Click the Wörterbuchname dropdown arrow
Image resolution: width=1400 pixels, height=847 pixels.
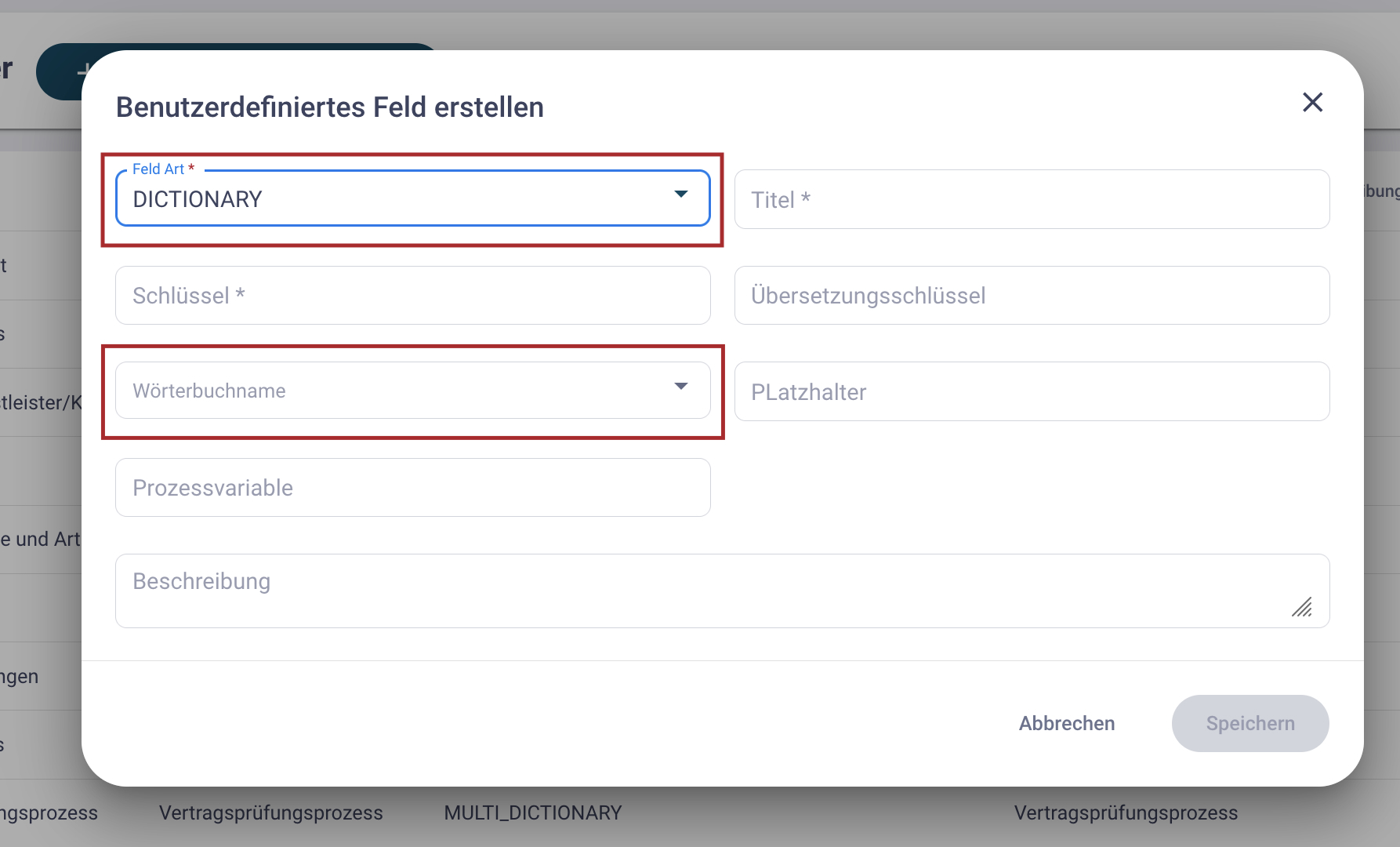pyautogui.click(x=680, y=386)
